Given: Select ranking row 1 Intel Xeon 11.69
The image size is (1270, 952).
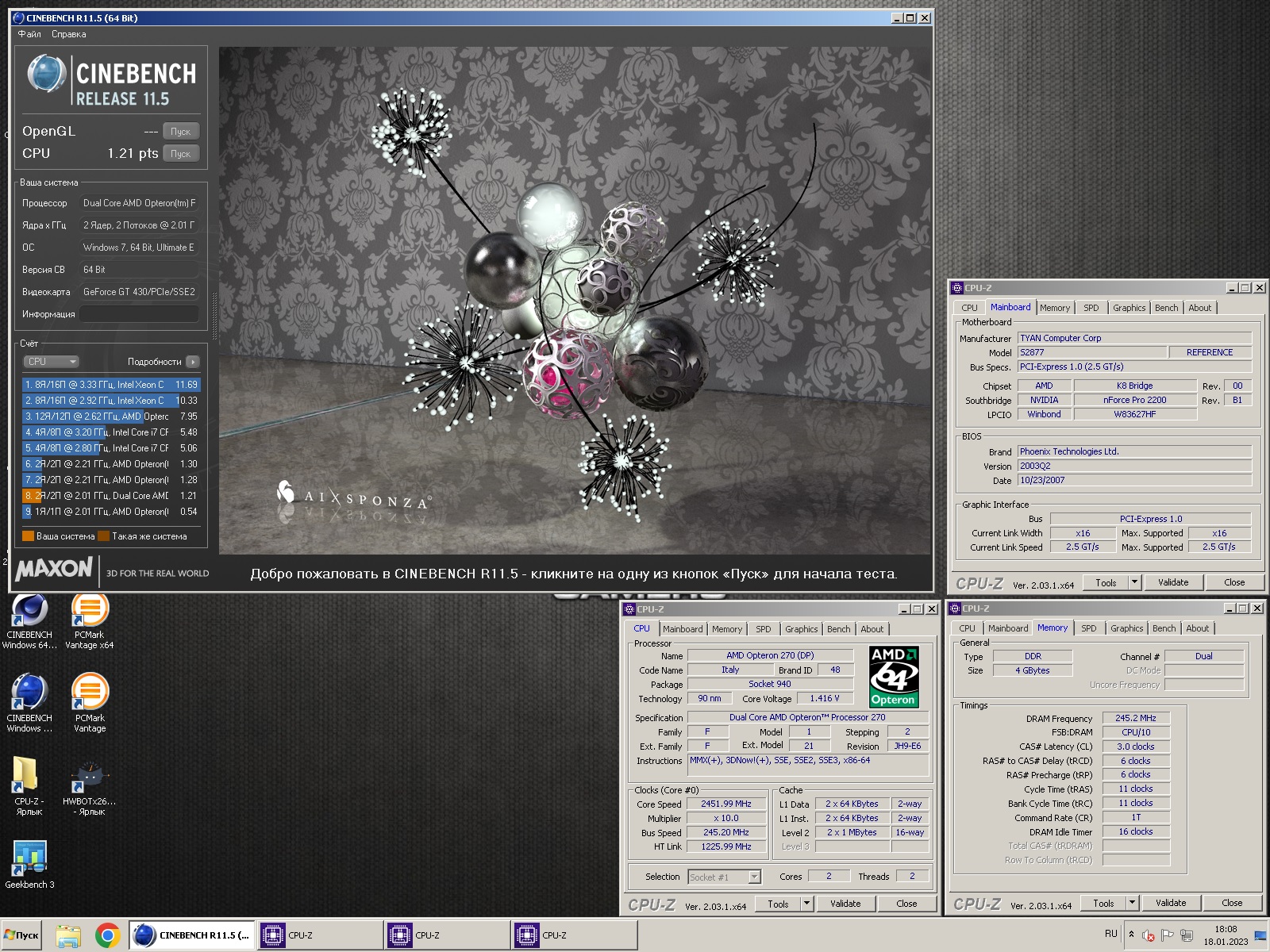Looking at the screenshot, I should [111, 385].
